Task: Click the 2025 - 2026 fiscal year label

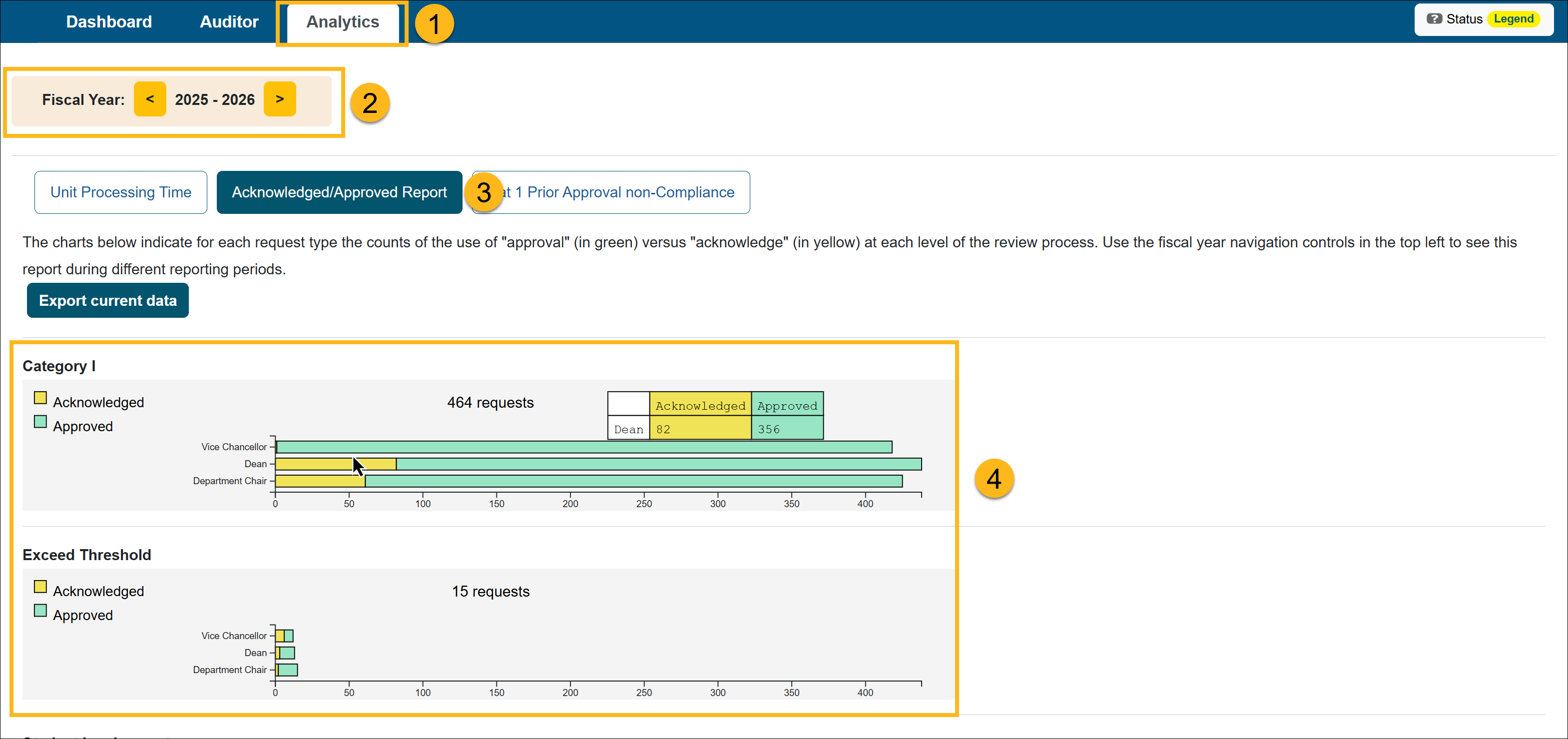Action: [x=215, y=100]
